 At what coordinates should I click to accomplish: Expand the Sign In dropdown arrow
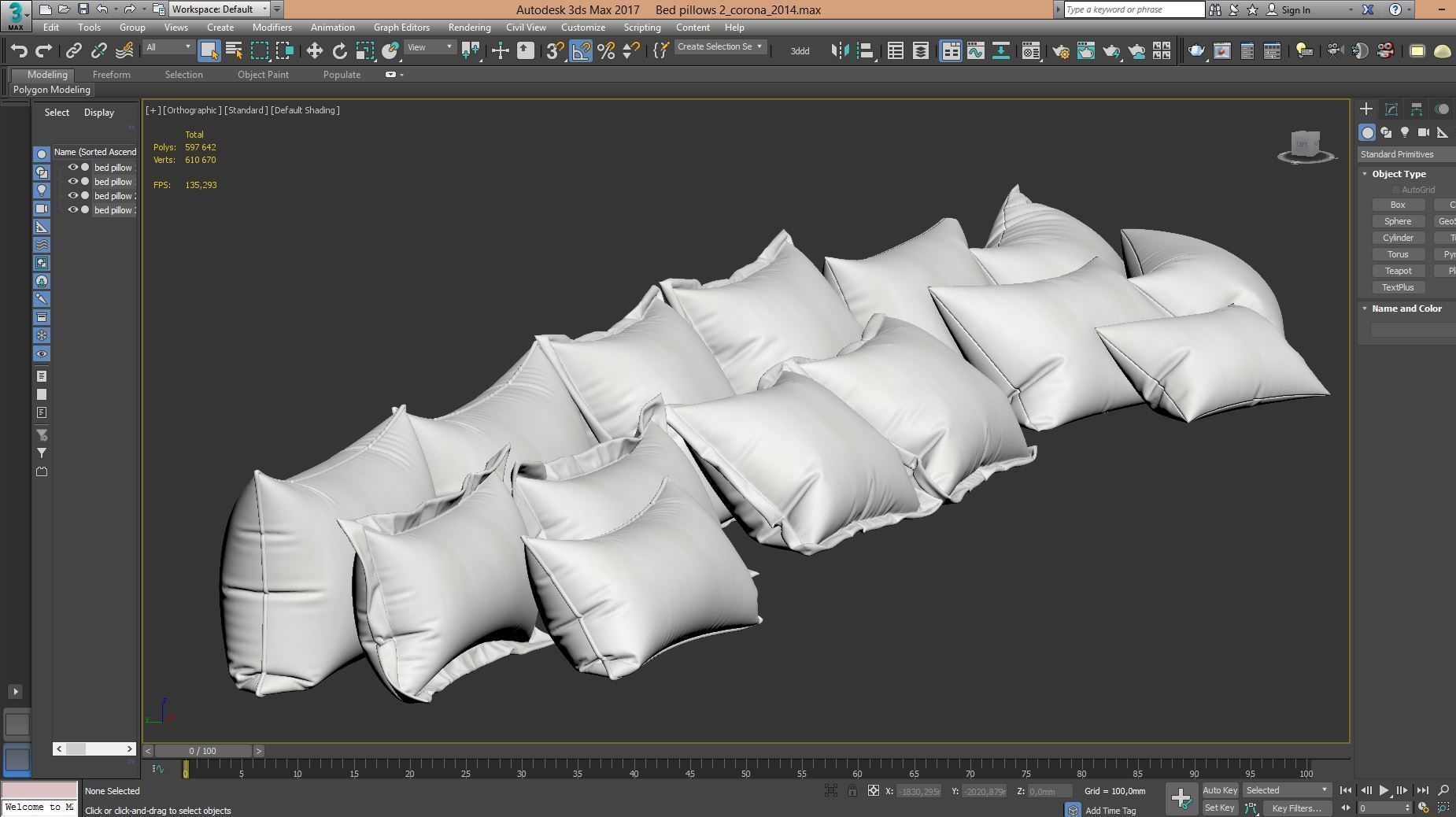click(1351, 10)
